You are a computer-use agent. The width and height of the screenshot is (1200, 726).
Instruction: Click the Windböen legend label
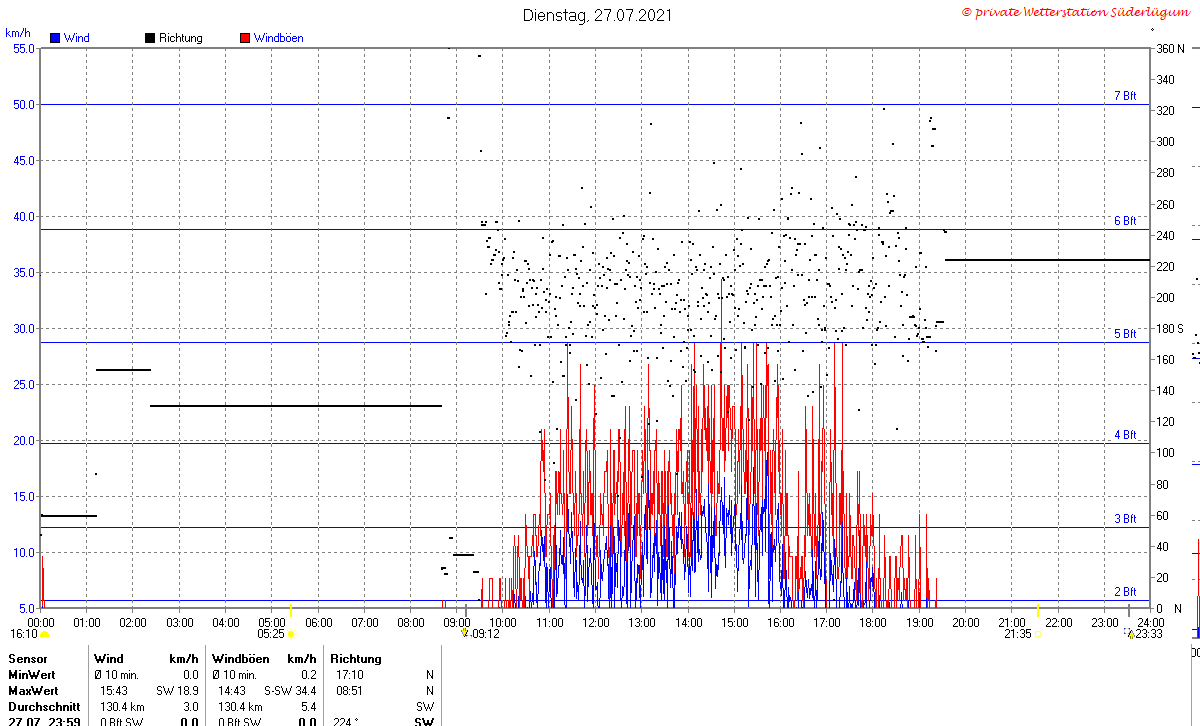(x=278, y=38)
